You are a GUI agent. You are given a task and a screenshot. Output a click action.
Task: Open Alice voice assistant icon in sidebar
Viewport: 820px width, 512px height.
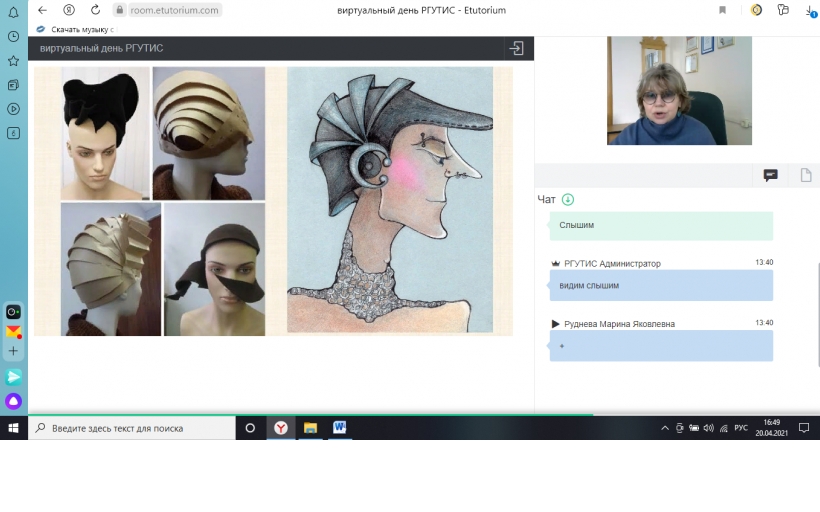14,401
